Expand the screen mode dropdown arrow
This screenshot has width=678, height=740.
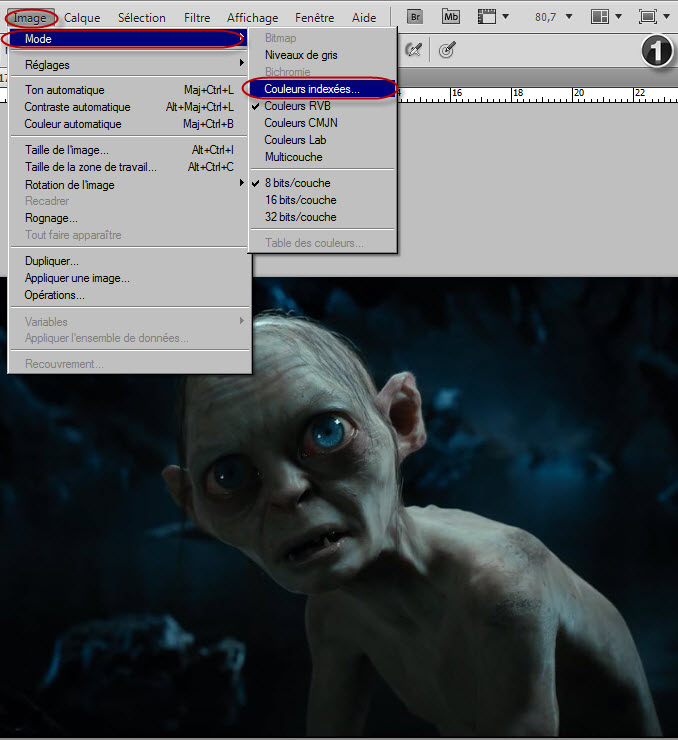click(667, 17)
